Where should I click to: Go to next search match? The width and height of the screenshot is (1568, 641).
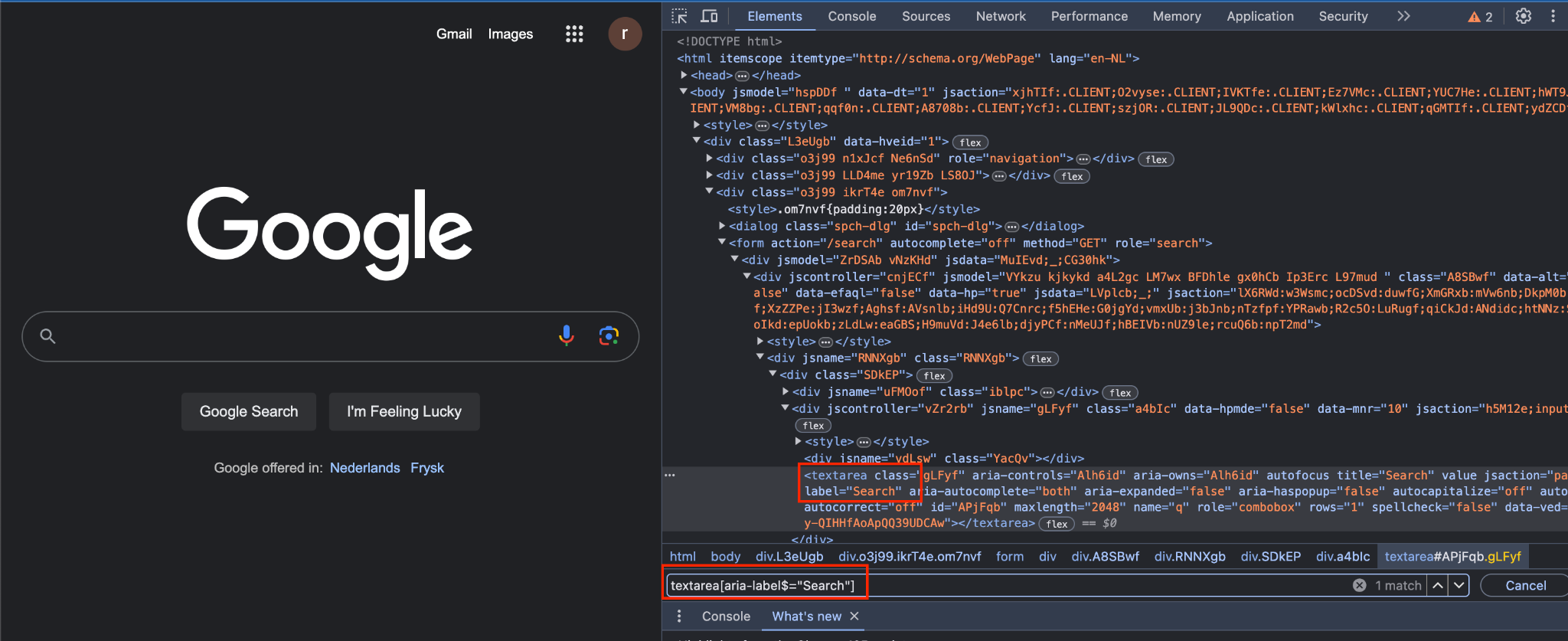click(1459, 585)
